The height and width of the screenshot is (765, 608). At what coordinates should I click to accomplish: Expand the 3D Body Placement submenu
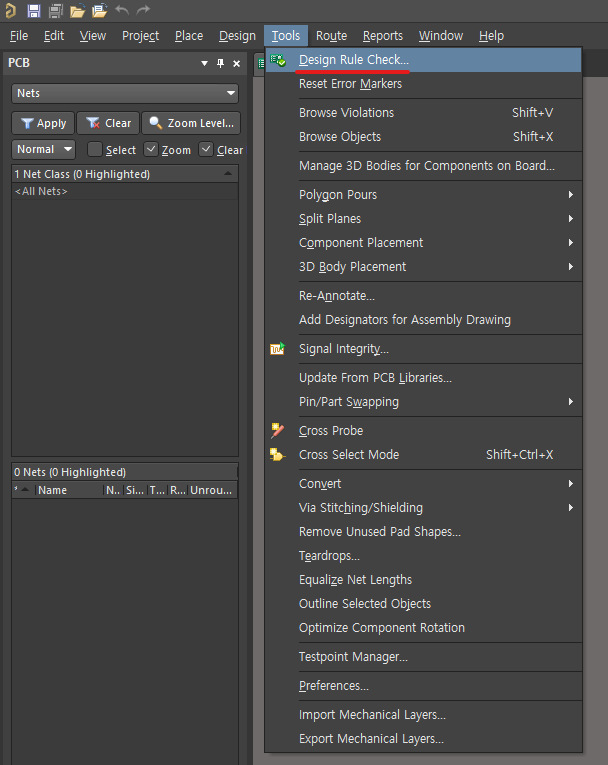pyautogui.click(x=570, y=266)
